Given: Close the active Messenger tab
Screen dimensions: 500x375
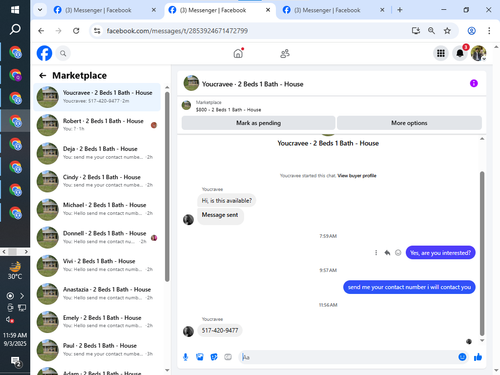Looking at the screenshot, I should (268, 10).
